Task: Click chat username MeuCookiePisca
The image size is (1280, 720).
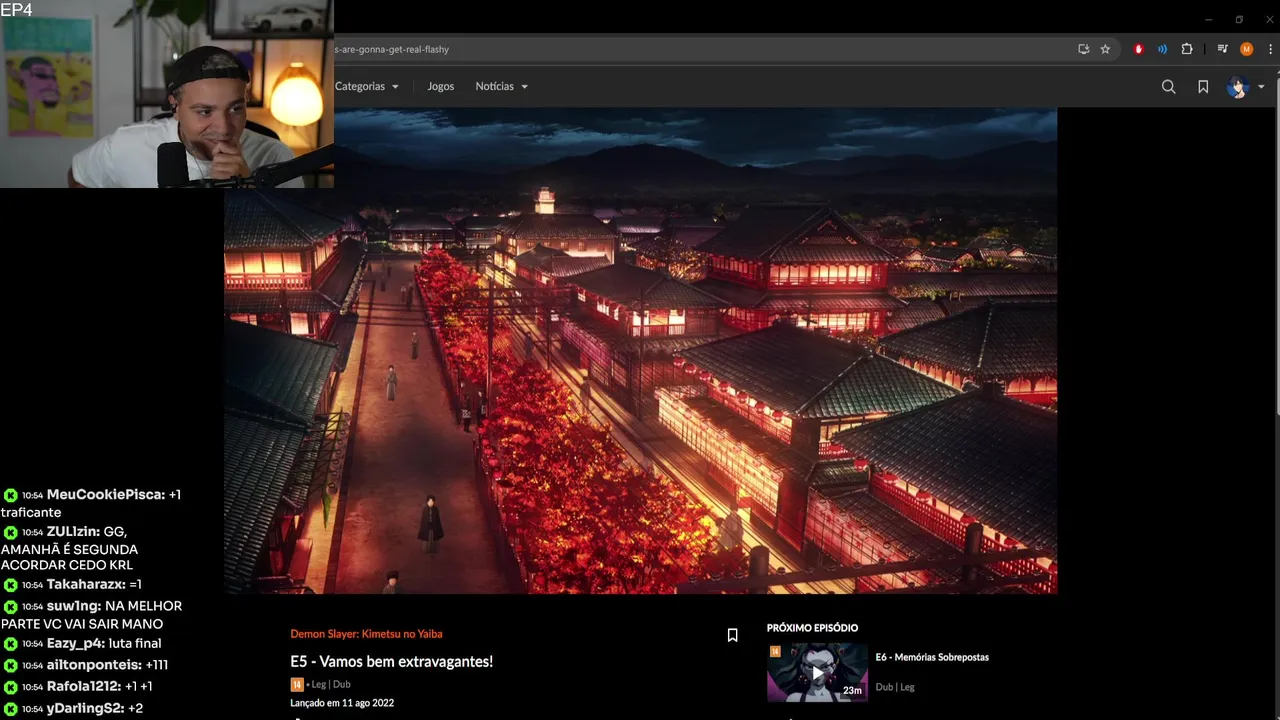Action: point(105,495)
